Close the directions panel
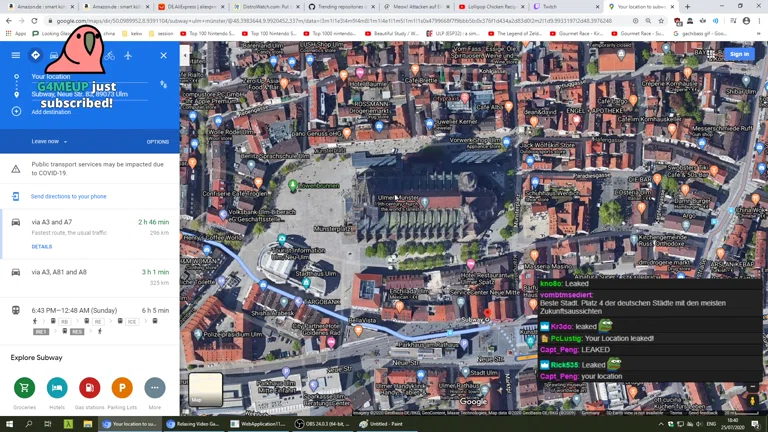 click(163, 55)
